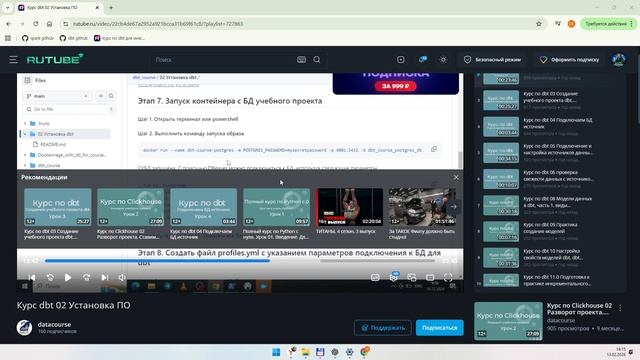Open playlist item Курс по dbt 06
The width and height of the screenshot is (640, 360).
[x=549, y=179]
